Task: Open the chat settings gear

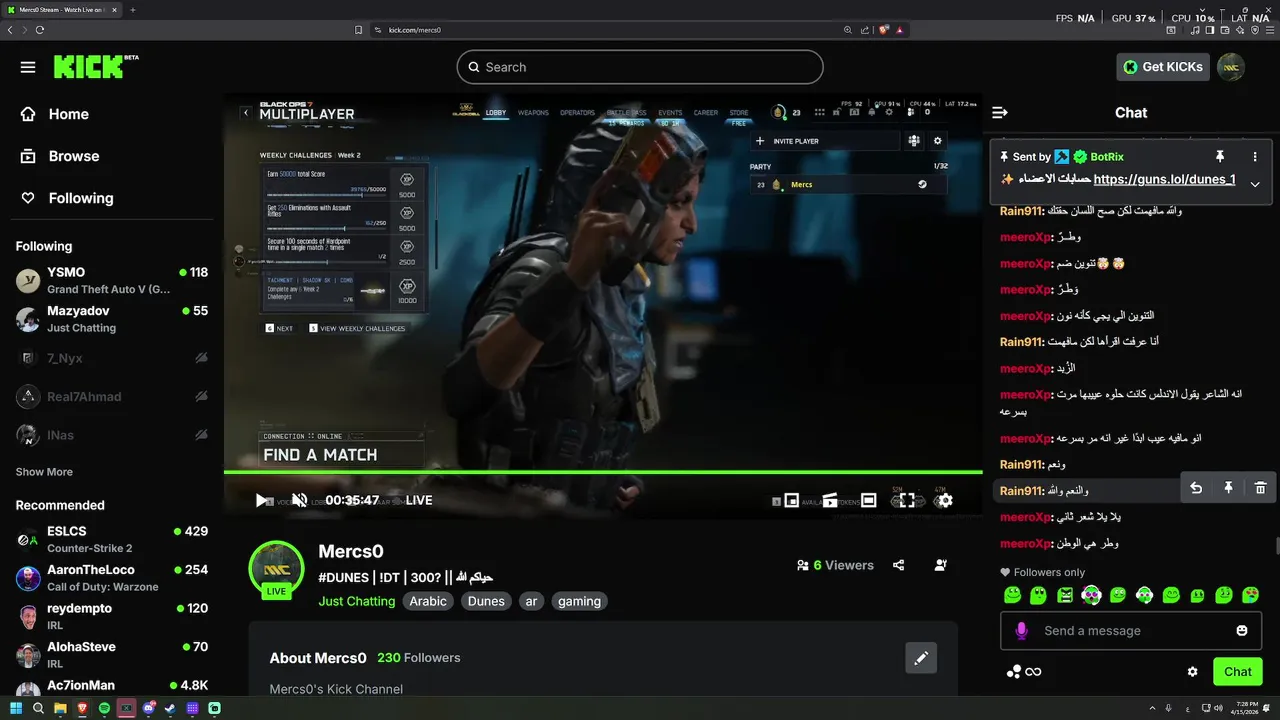Action: point(1192,672)
